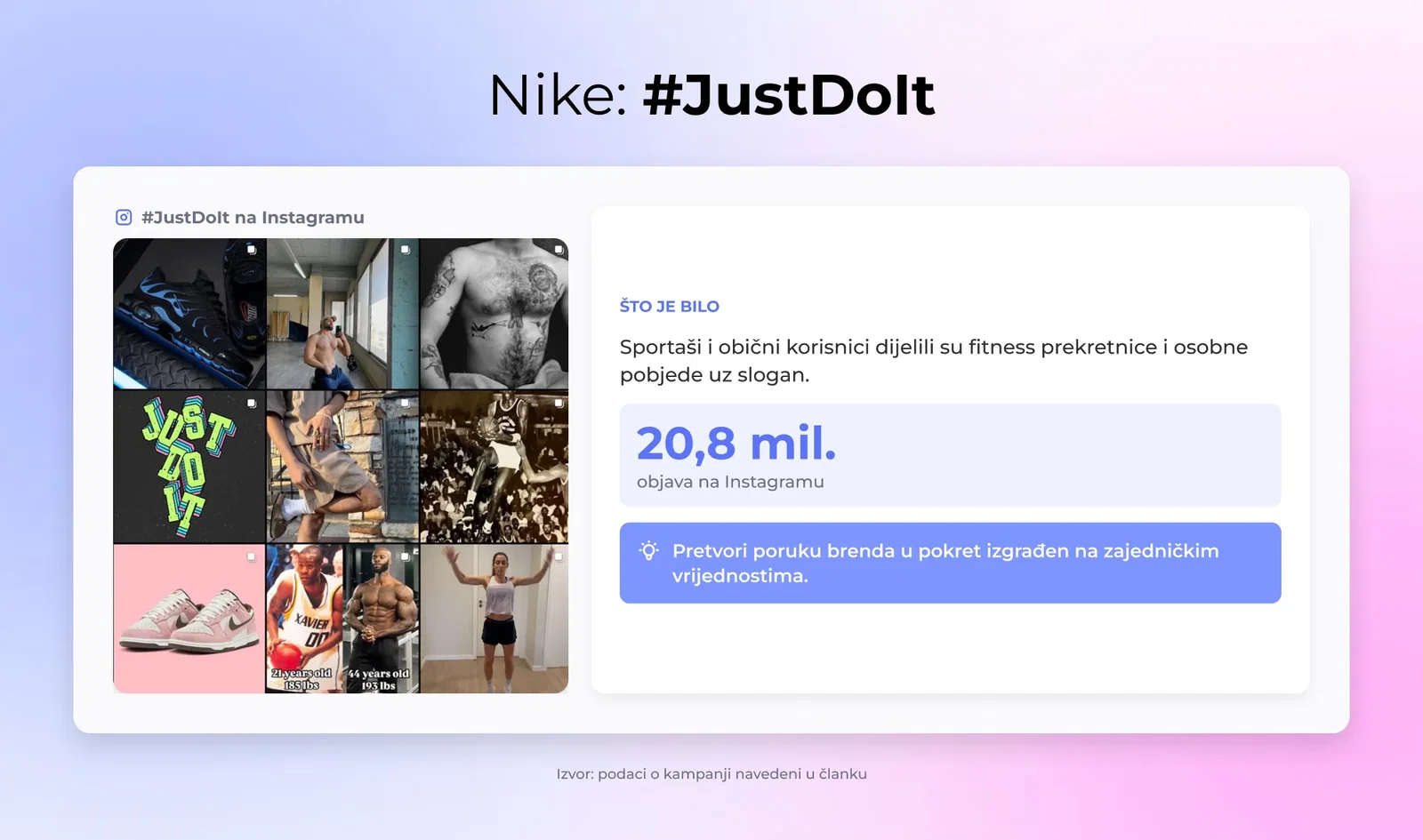
Task: Open the woman with raised arms photo
Action: 494,619
